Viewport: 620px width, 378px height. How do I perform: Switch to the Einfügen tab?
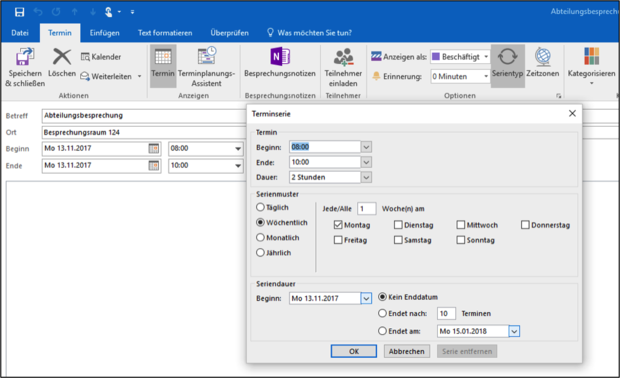point(104,33)
